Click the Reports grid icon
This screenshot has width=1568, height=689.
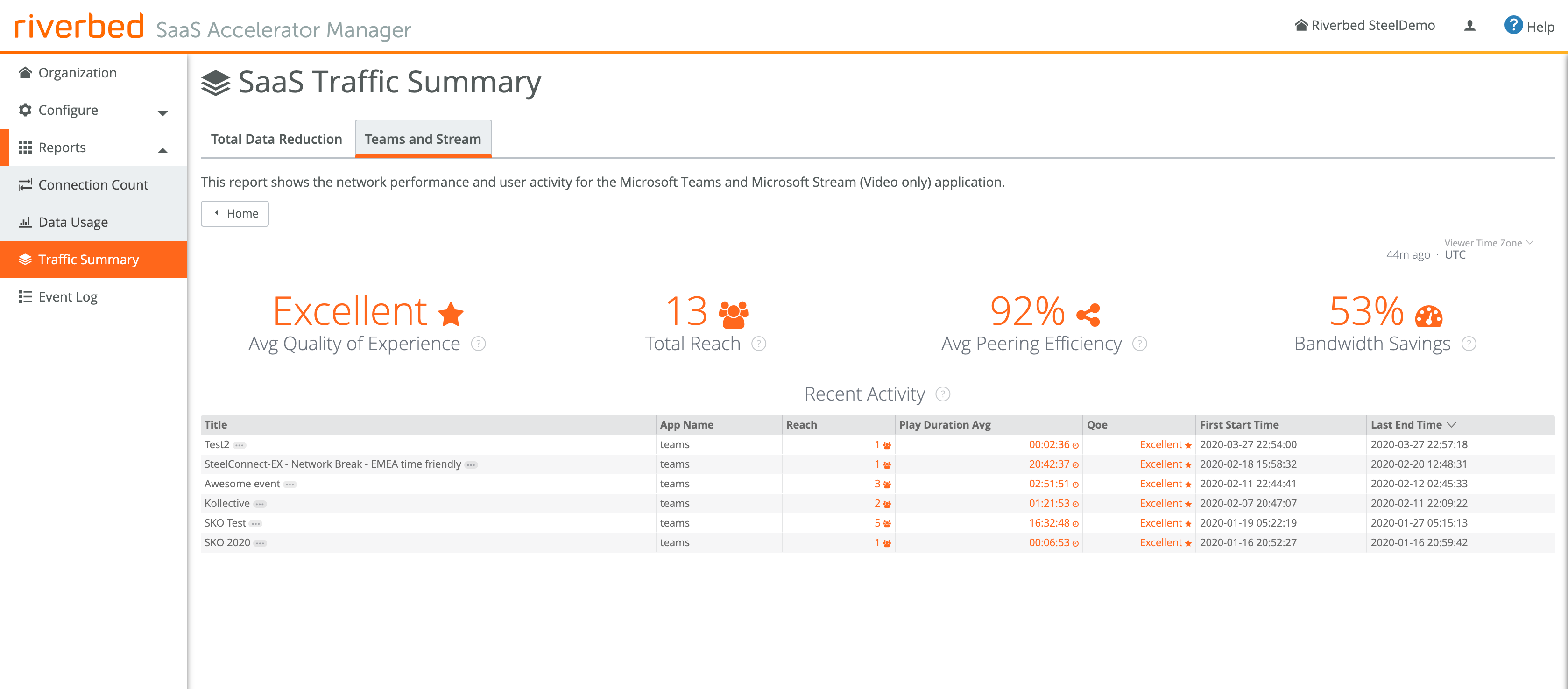[x=25, y=148]
